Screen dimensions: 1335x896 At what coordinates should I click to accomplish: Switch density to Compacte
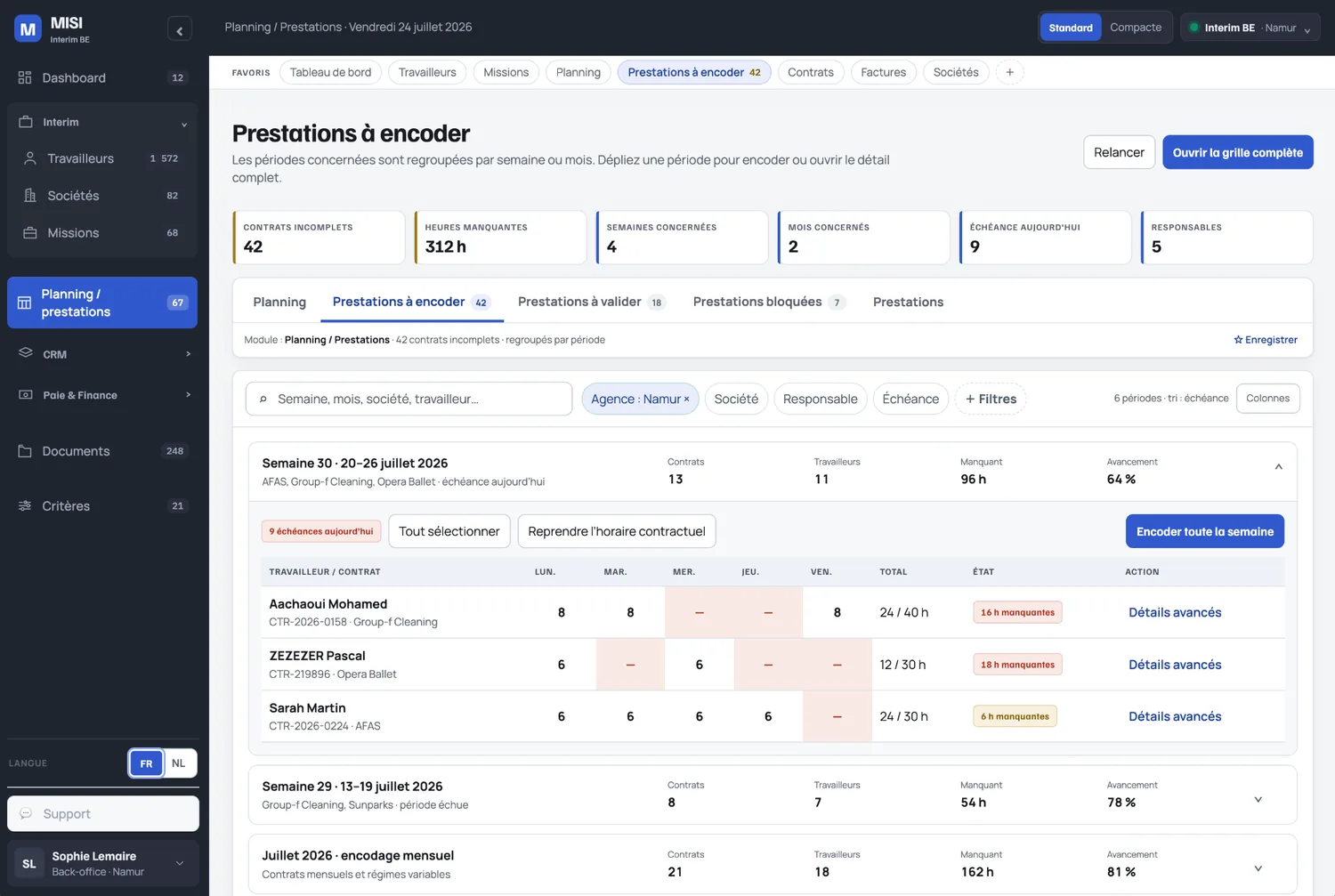click(x=1136, y=28)
